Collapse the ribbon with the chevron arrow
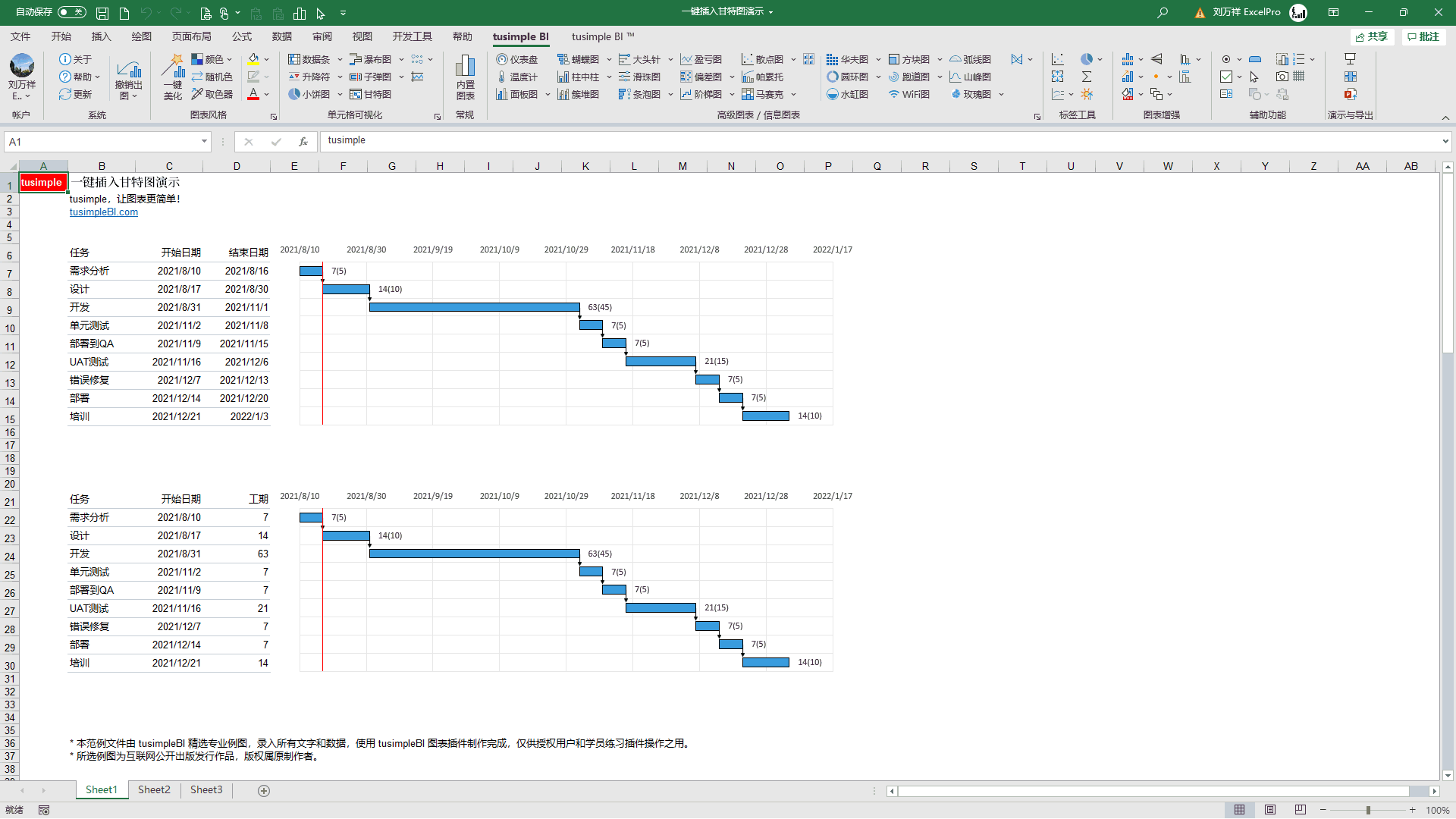 point(1446,118)
